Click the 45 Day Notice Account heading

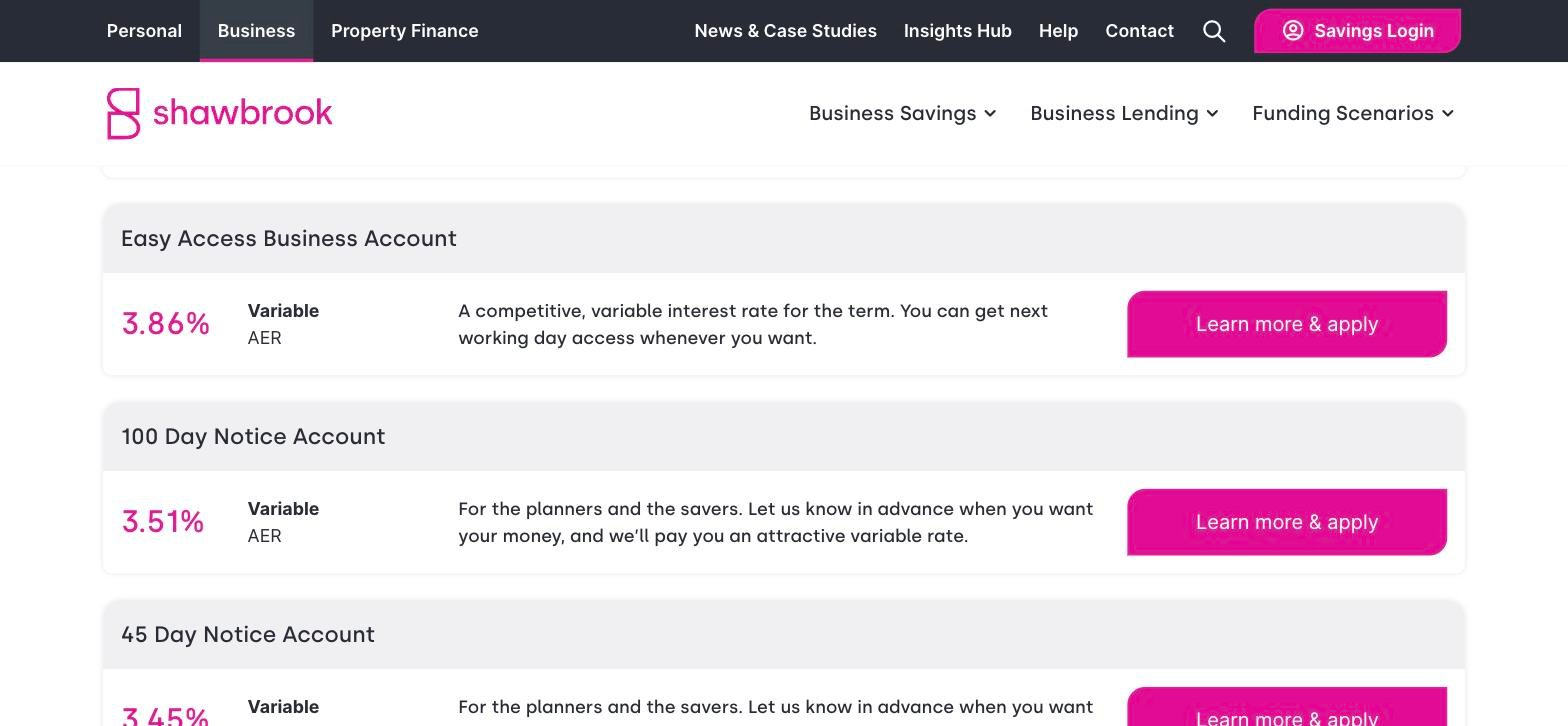pyautogui.click(x=248, y=634)
